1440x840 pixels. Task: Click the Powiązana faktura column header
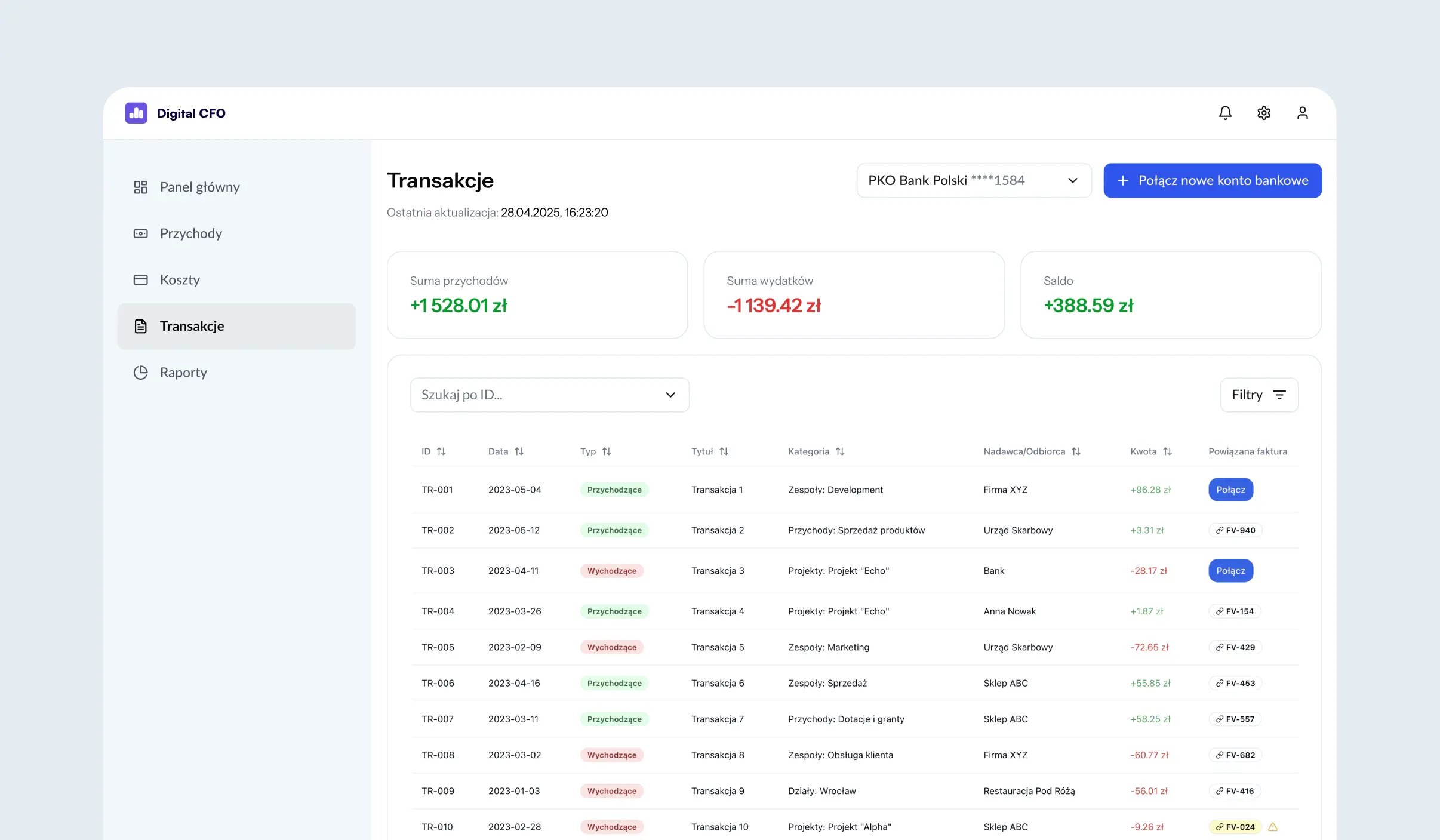(1248, 451)
